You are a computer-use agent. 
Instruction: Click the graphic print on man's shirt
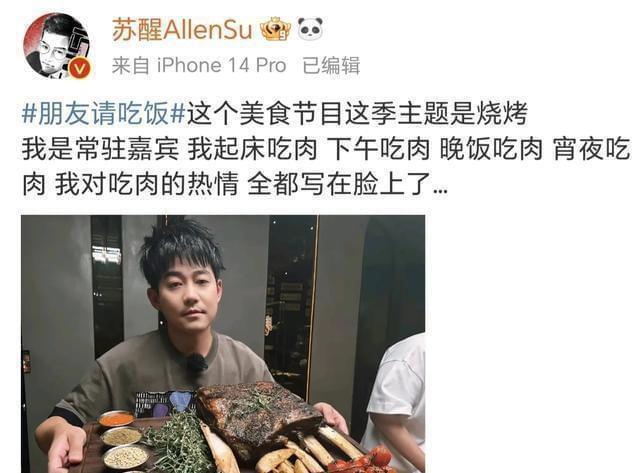click(165, 403)
